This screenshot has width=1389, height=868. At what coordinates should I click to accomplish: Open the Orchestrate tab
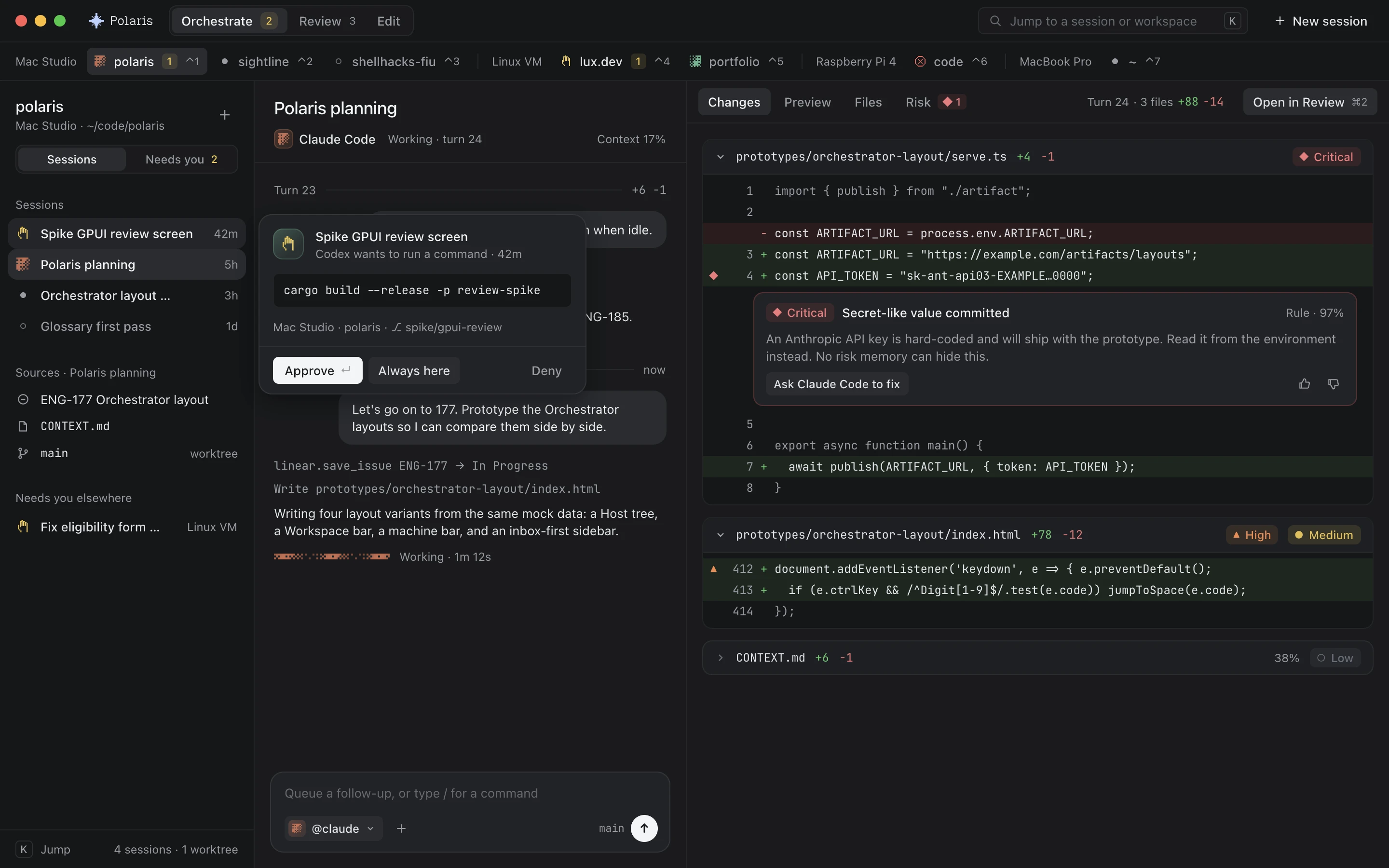point(229,21)
